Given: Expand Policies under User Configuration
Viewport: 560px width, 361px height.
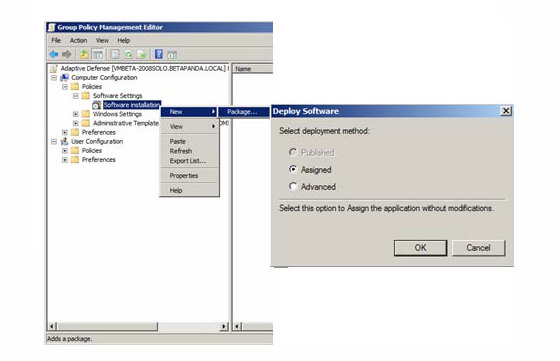Looking at the screenshot, I should (65, 151).
